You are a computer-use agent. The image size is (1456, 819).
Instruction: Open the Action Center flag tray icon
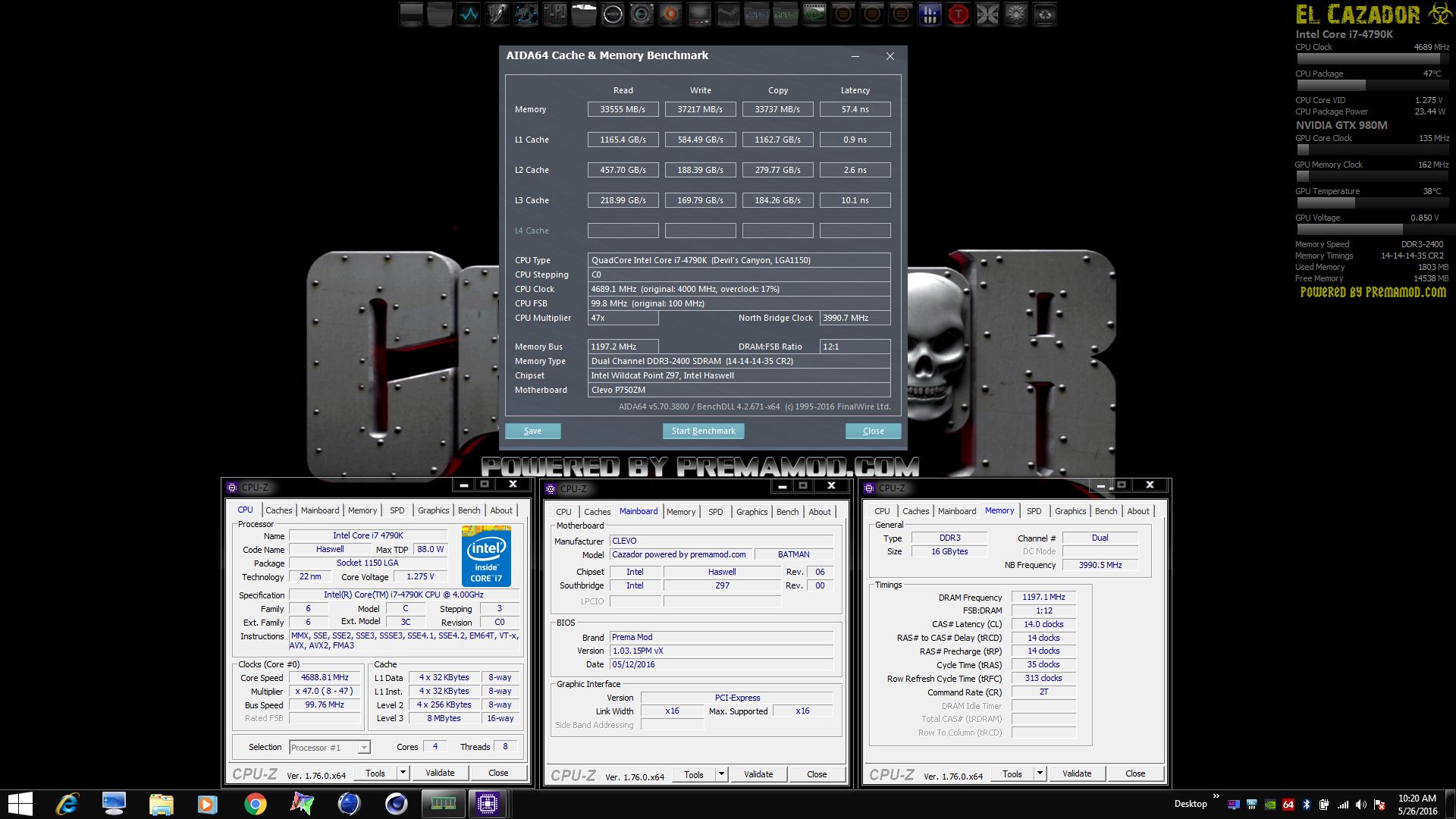click(1380, 805)
